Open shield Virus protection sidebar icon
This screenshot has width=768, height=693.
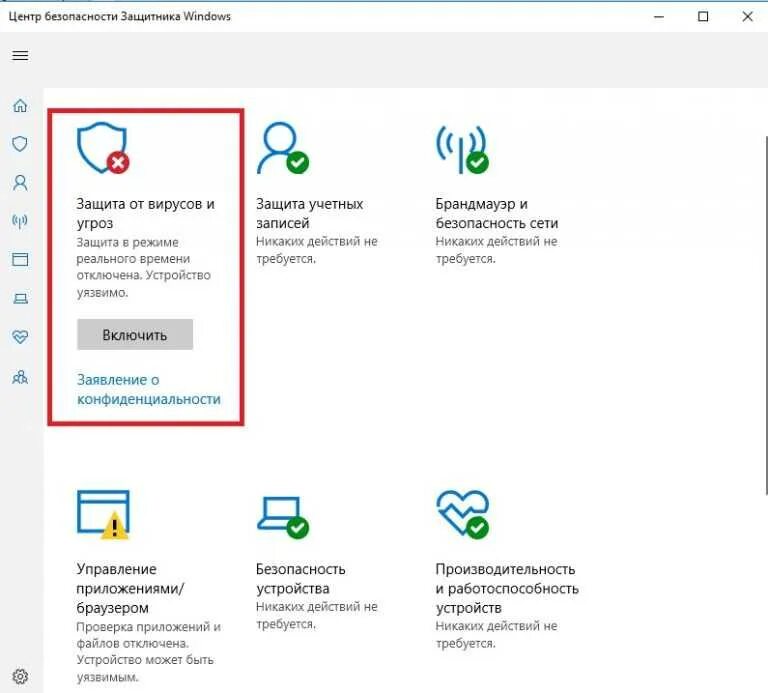coord(20,143)
